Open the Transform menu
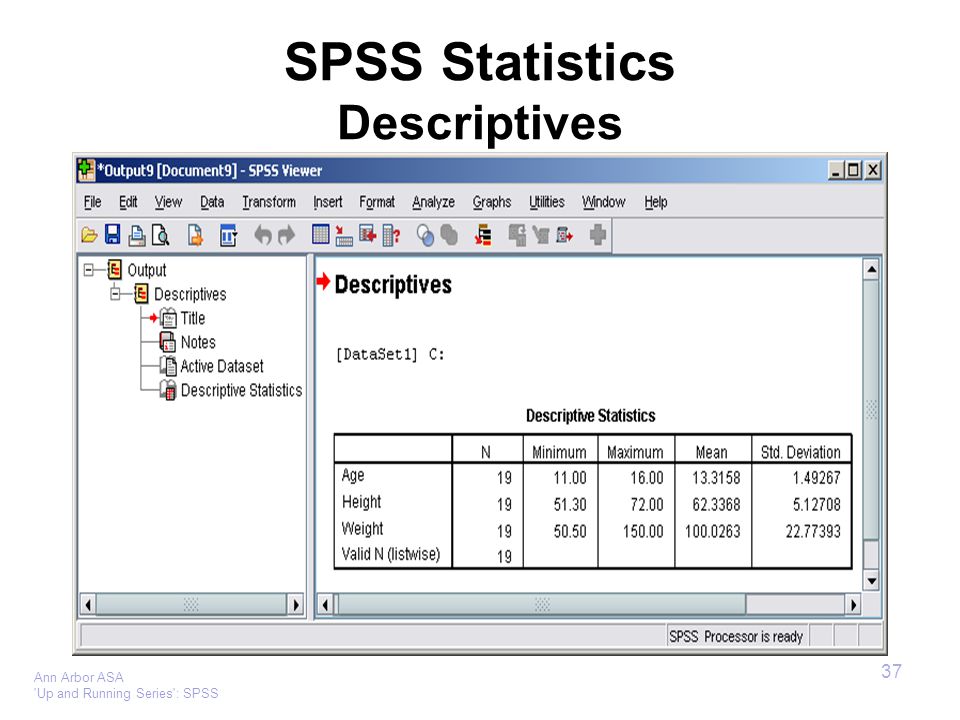 pos(269,202)
